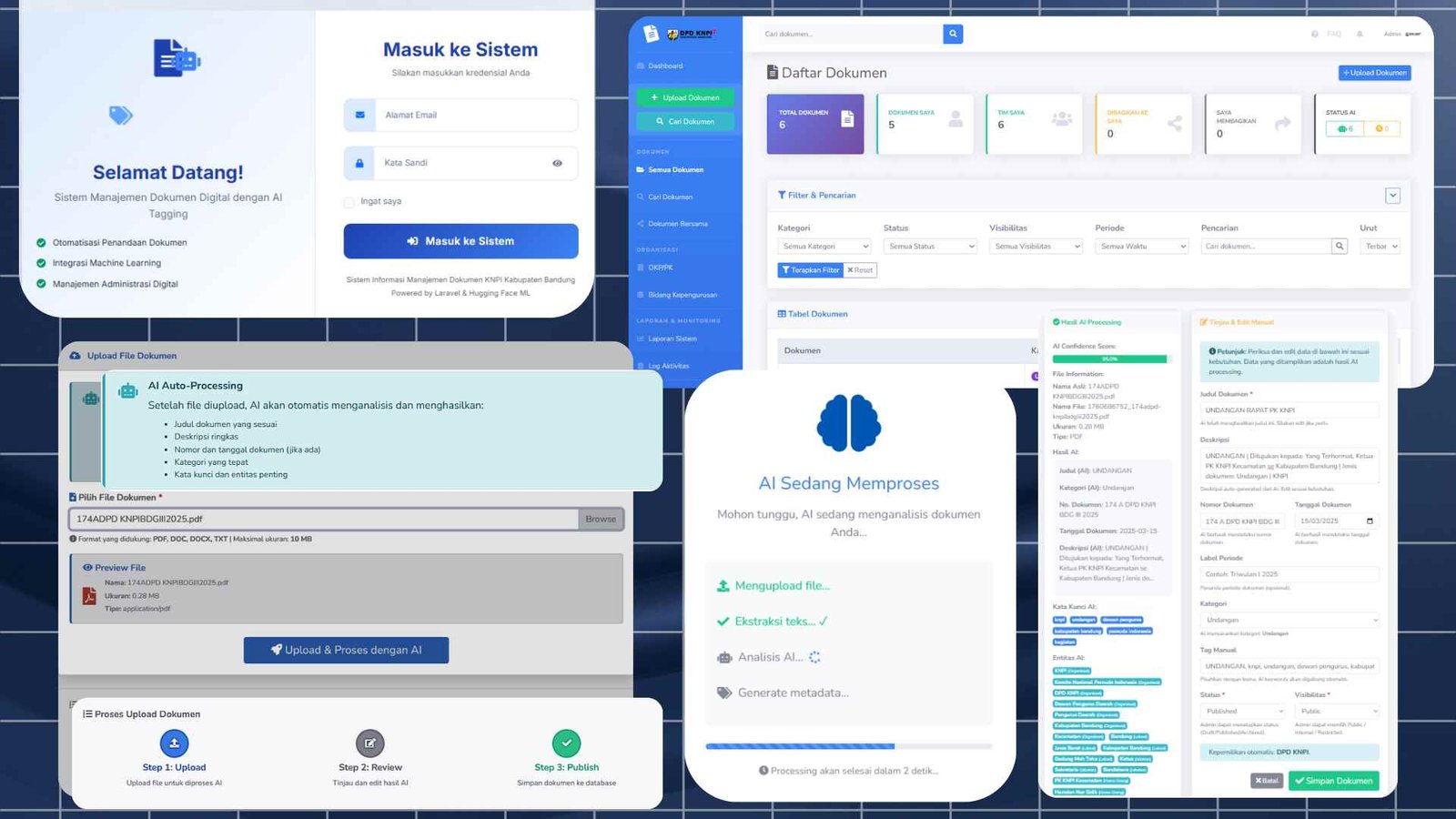Open the Semua Kategori dropdown
Screen dimensions: 1456x819
point(825,247)
